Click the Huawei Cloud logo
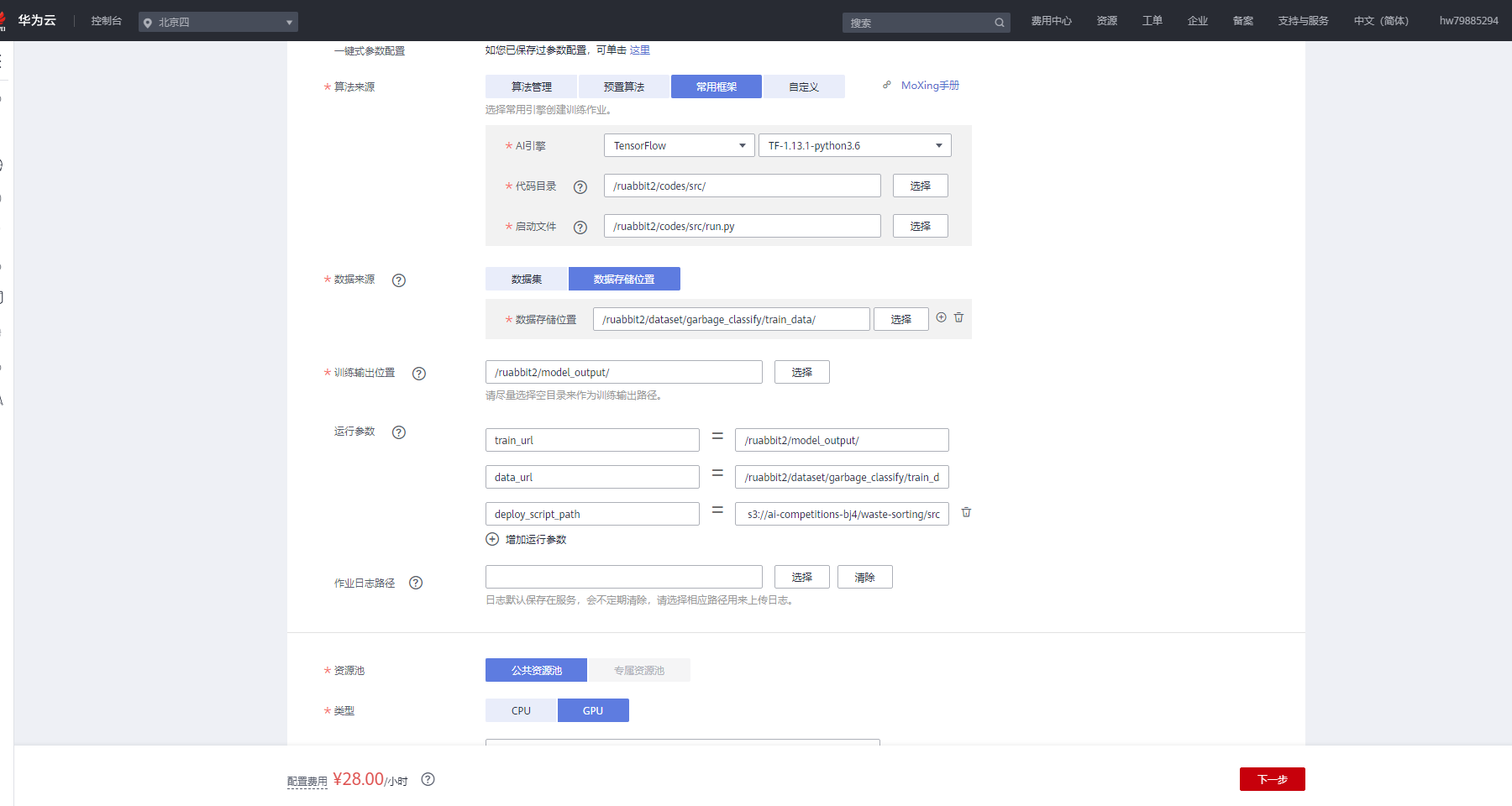 coord(29,20)
